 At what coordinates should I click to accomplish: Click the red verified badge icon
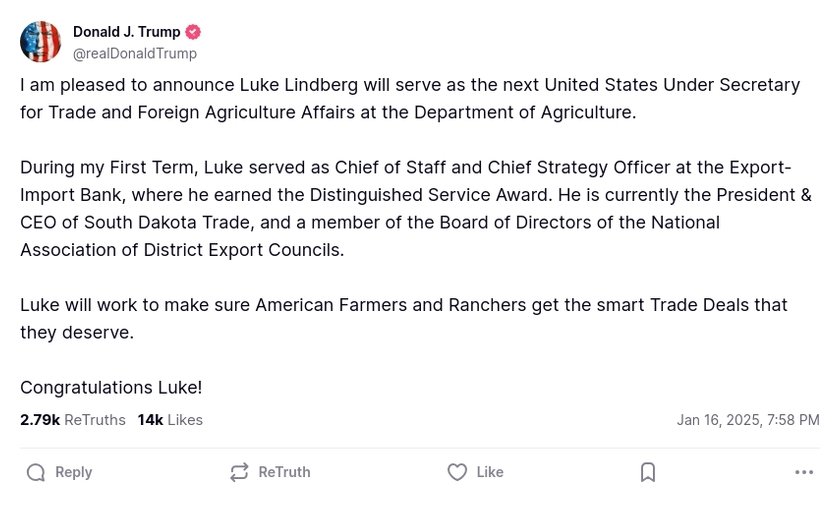pyautogui.click(x=193, y=32)
